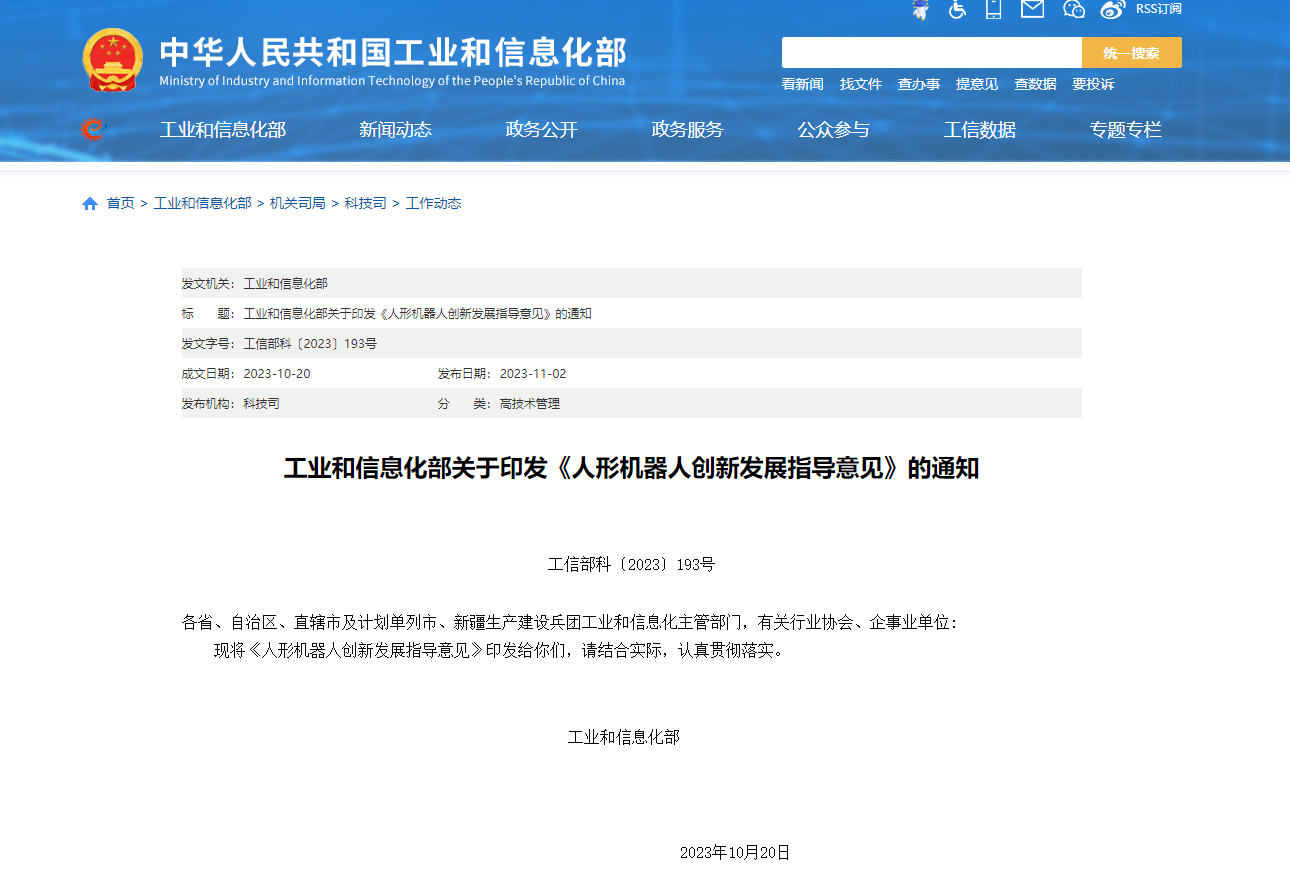Click the sentence starting 现将《人形机器人

coord(499,650)
